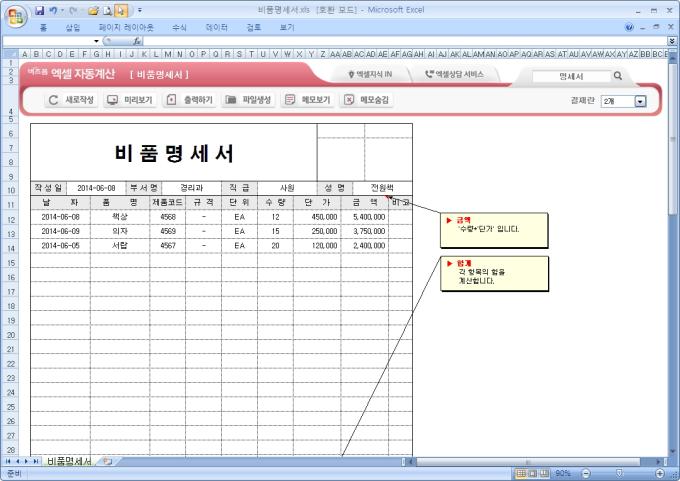Select the 서랍 item cell
The image size is (680, 481).
tap(120, 245)
